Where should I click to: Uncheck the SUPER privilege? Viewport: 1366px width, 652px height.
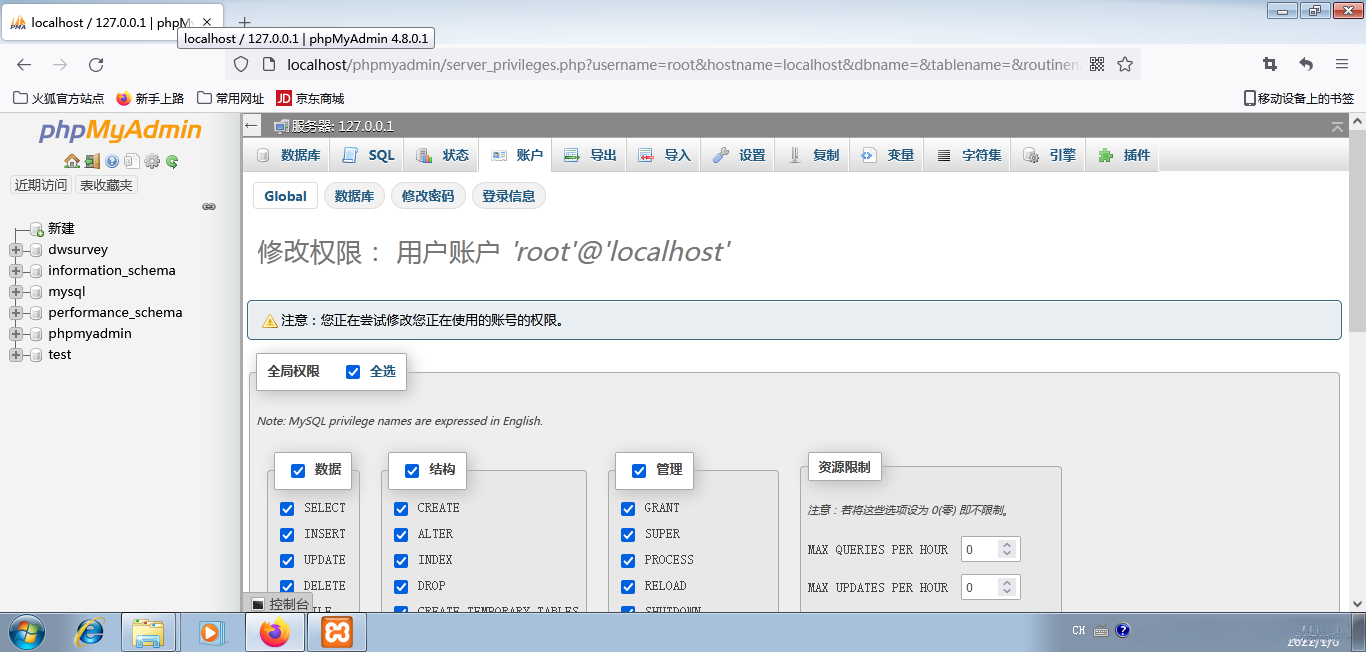(x=628, y=535)
